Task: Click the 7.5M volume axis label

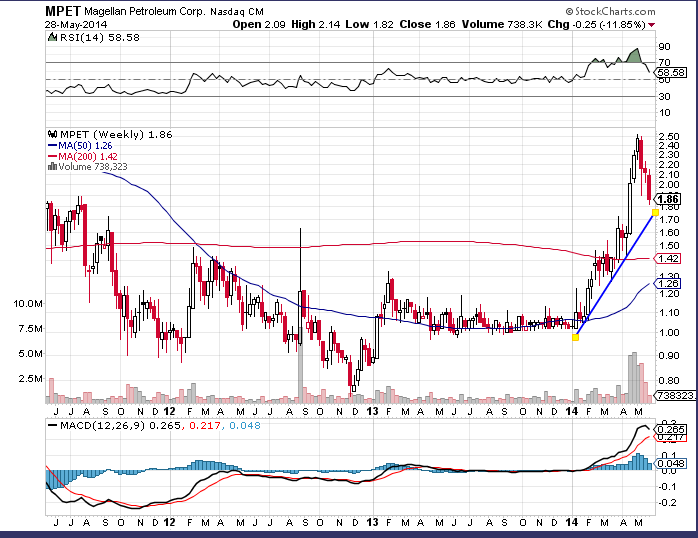Action: click(x=31, y=329)
